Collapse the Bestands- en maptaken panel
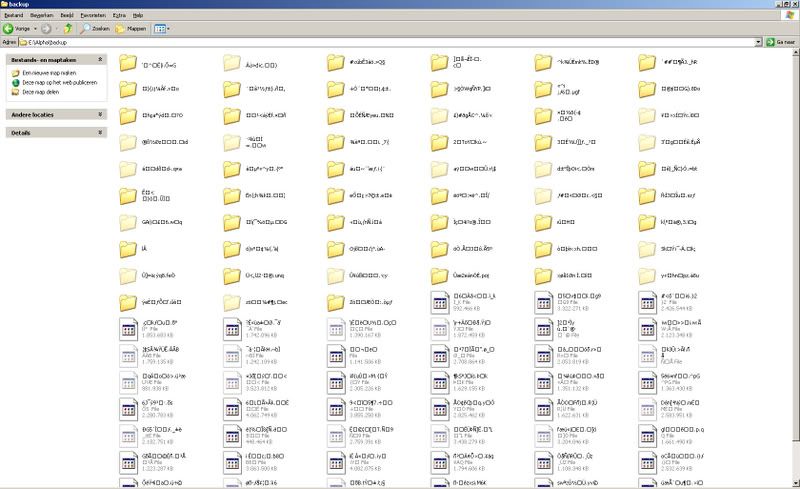800x489 pixels. 100,61
